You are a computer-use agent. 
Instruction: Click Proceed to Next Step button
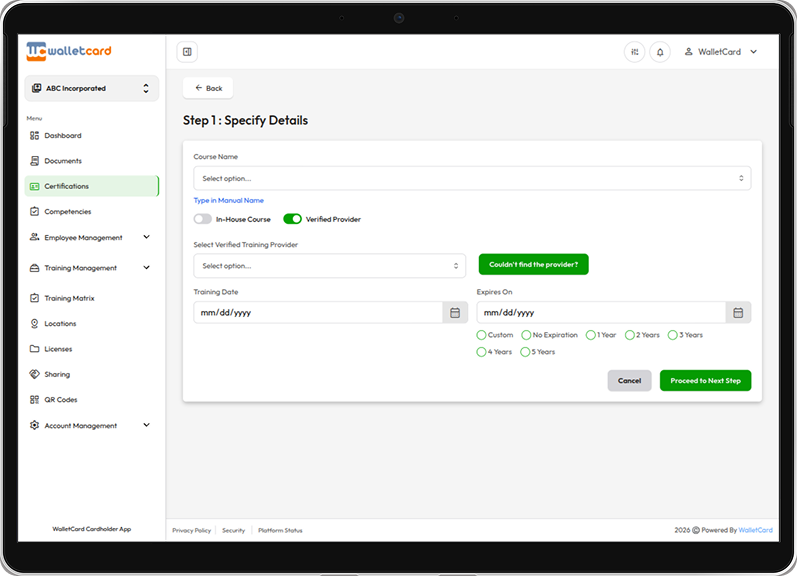[x=705, y=381]
